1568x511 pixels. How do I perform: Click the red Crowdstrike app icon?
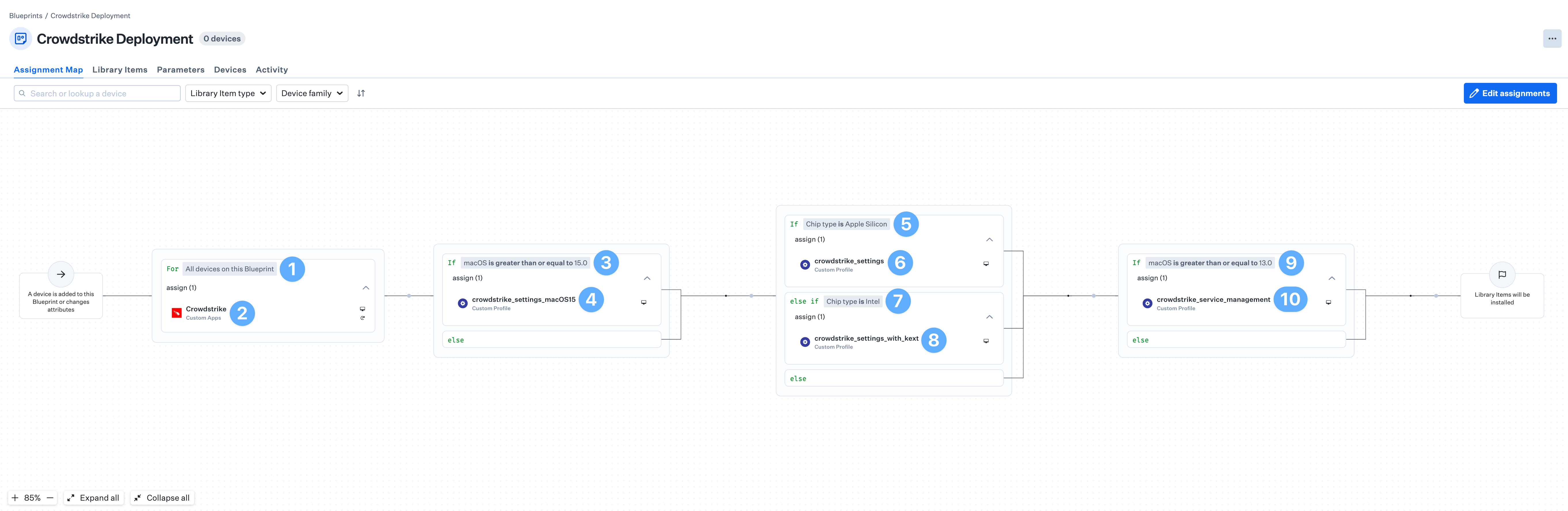tap(177, 313)
